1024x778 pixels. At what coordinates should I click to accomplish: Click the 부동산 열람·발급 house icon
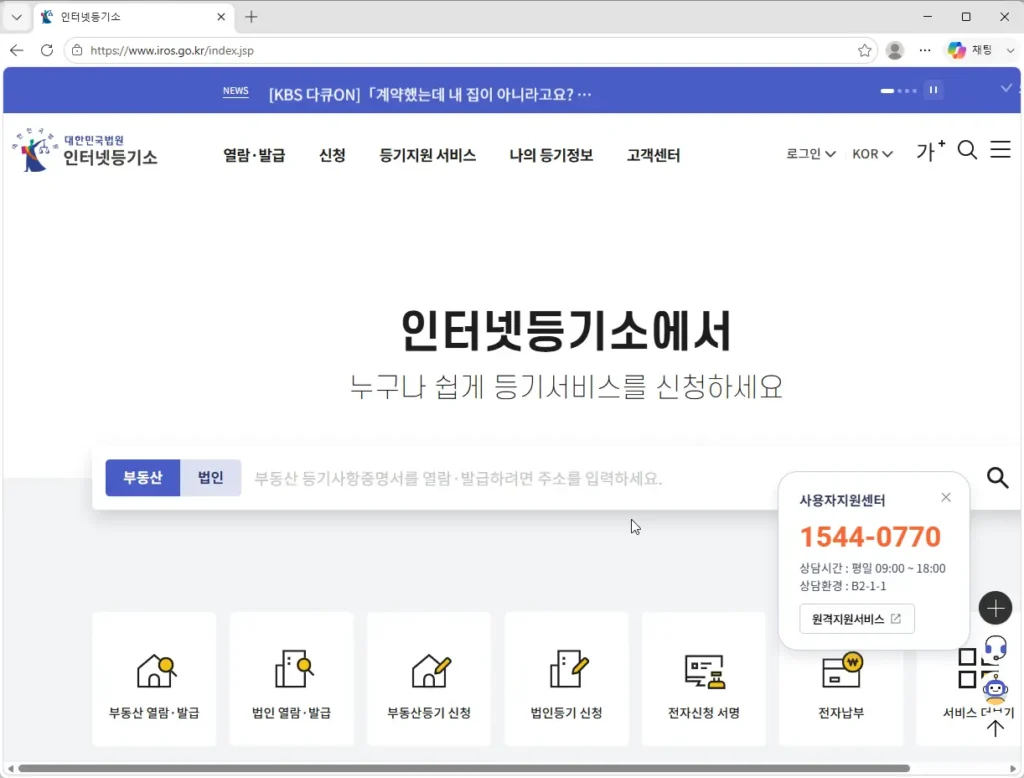[x=156, y=671]
